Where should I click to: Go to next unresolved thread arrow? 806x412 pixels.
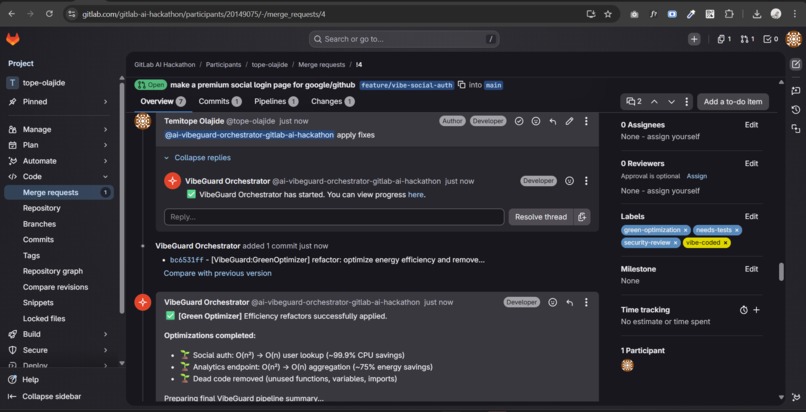(671, 102)
